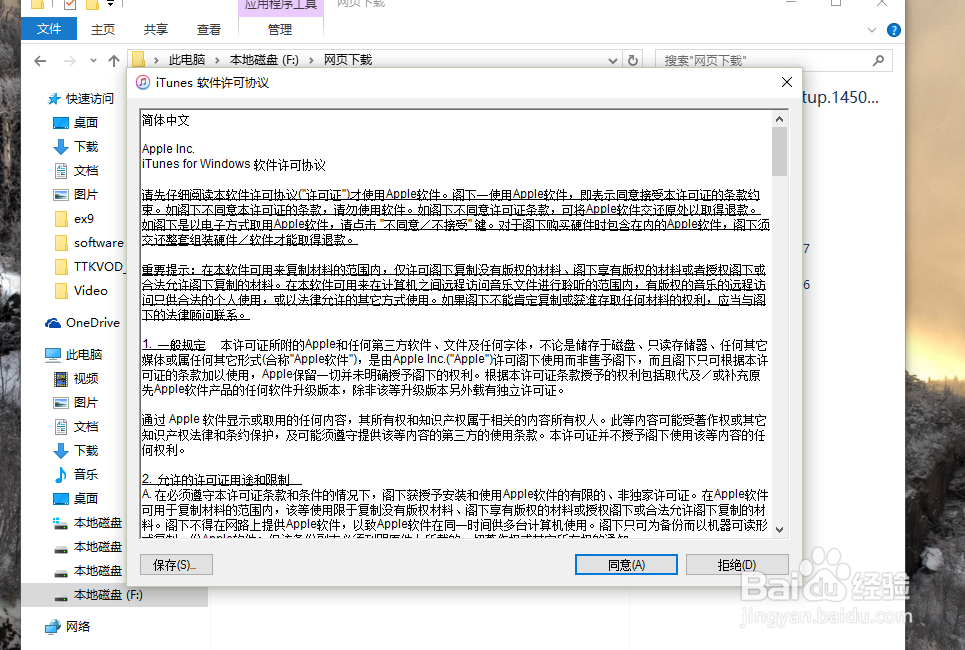Click the search magnifier icon
This screenshot has height=650, width=965.
point(878,60)
